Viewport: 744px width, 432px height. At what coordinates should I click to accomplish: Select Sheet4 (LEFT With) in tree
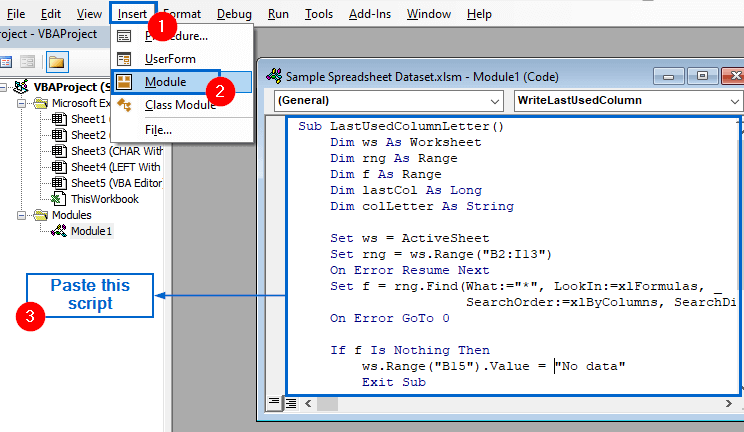coord(116,167)
